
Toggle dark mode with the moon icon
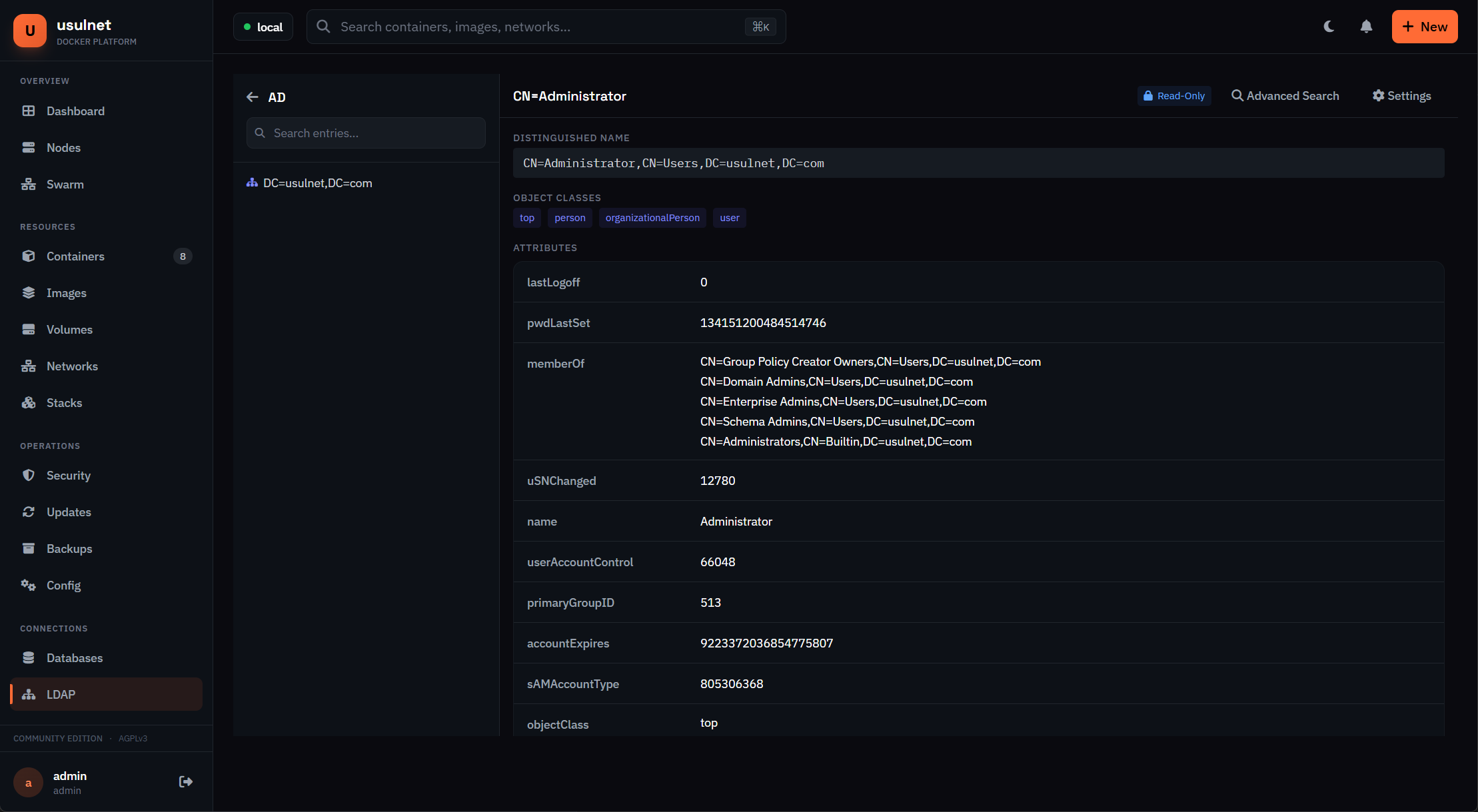pyautogui.click(x=1329, y=26)
